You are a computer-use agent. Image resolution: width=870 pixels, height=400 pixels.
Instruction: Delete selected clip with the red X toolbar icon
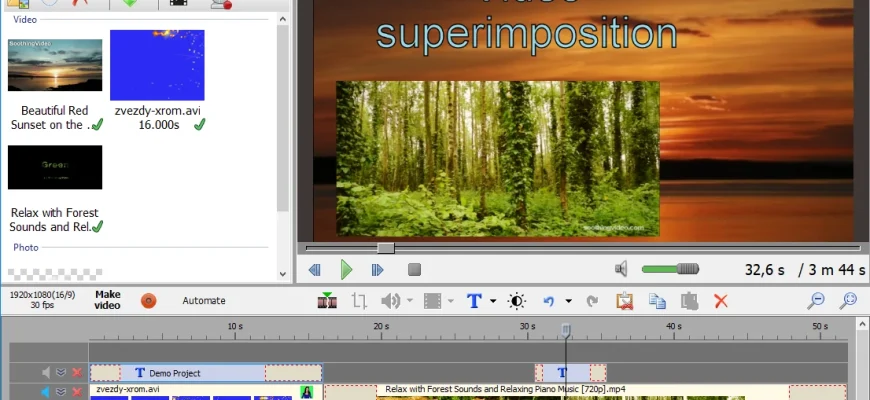point(721,301)
